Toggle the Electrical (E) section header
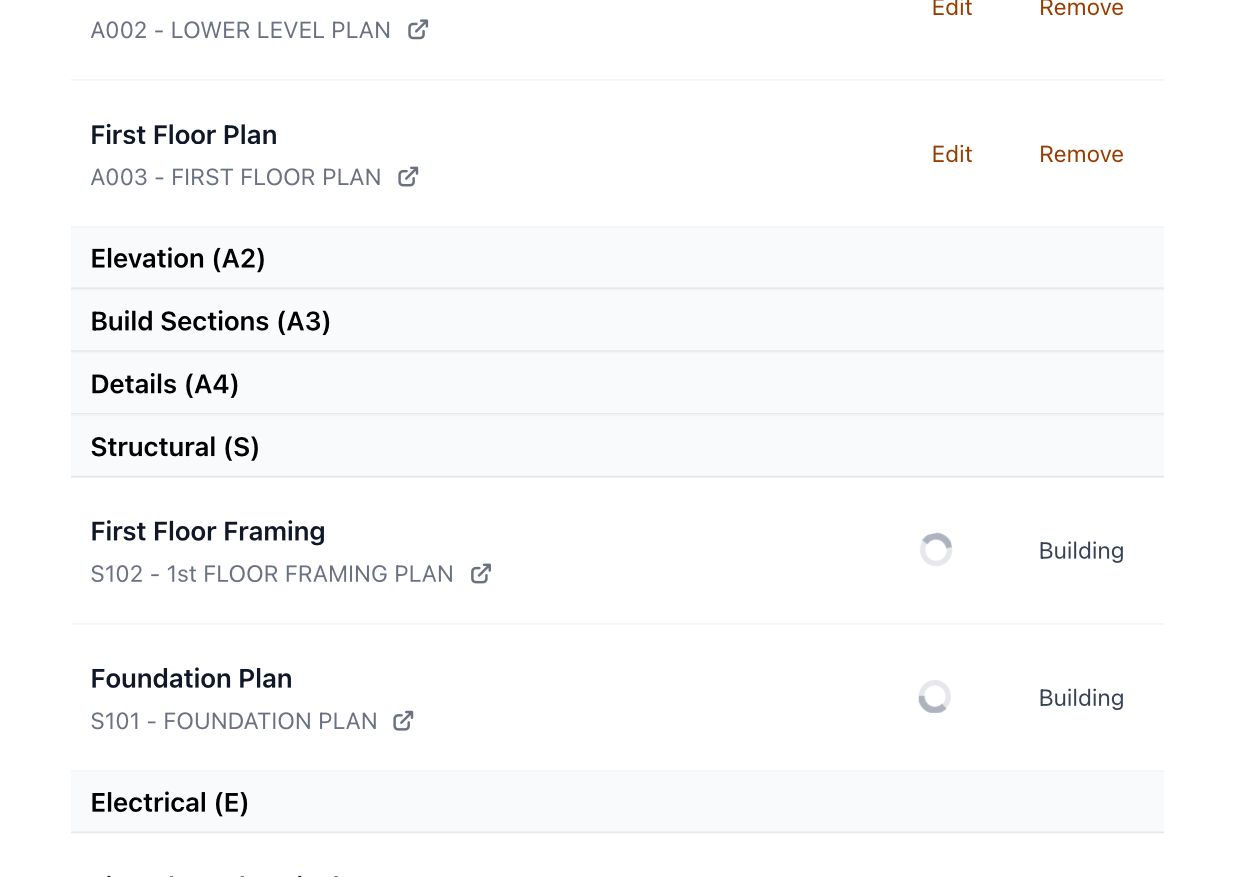The height and width of the screenshot is (877, 1240). click(x=170, y=803)
